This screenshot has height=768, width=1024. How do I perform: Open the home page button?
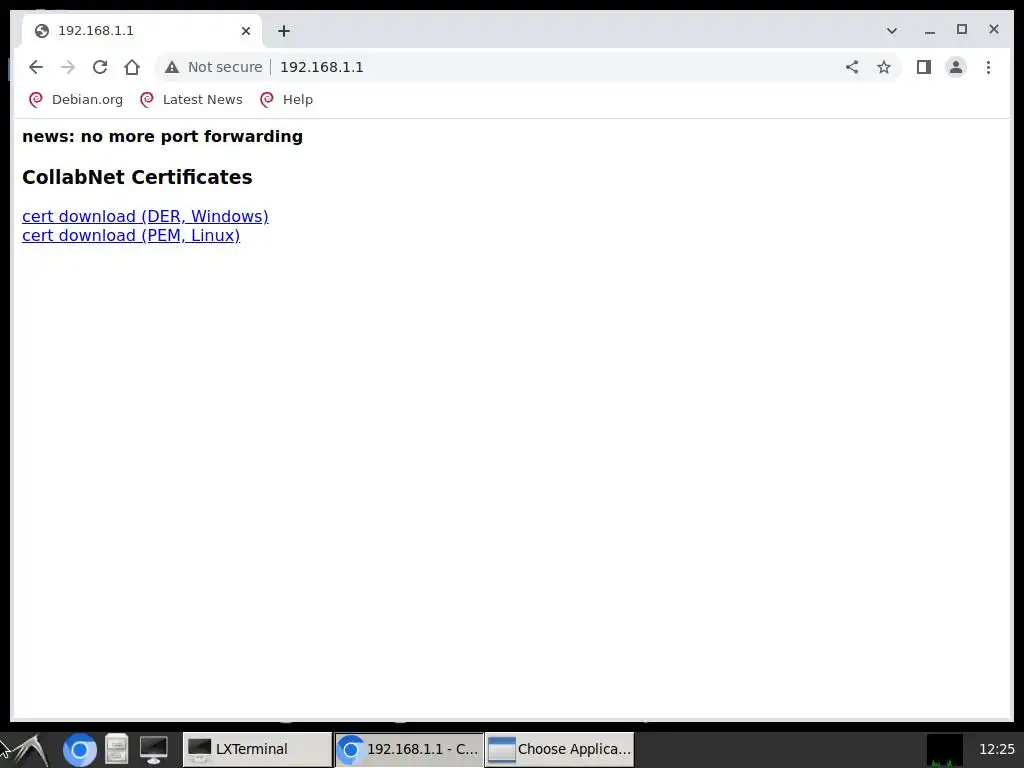pos(132,67)
